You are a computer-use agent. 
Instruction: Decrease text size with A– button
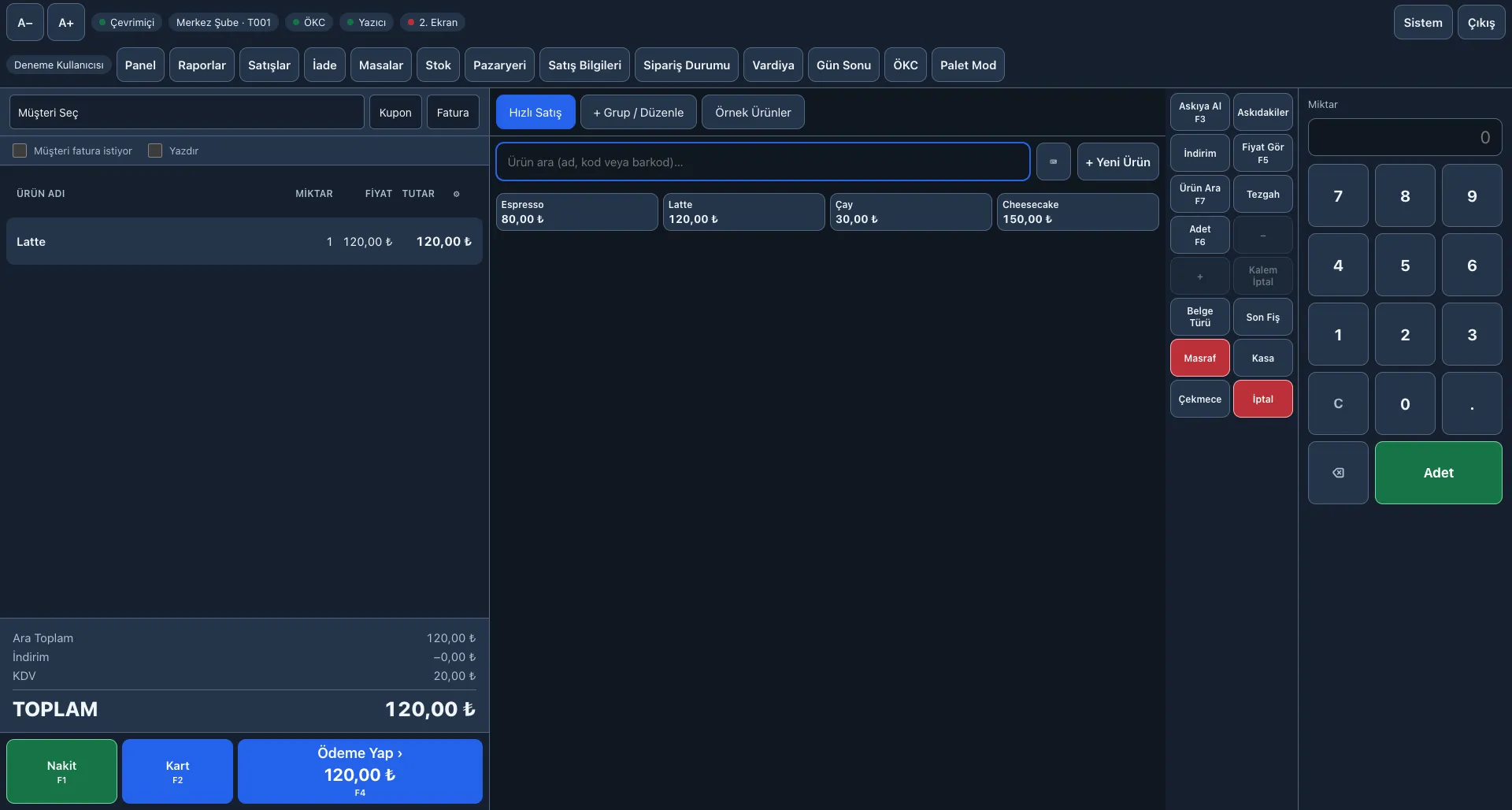tap(25, 22)
